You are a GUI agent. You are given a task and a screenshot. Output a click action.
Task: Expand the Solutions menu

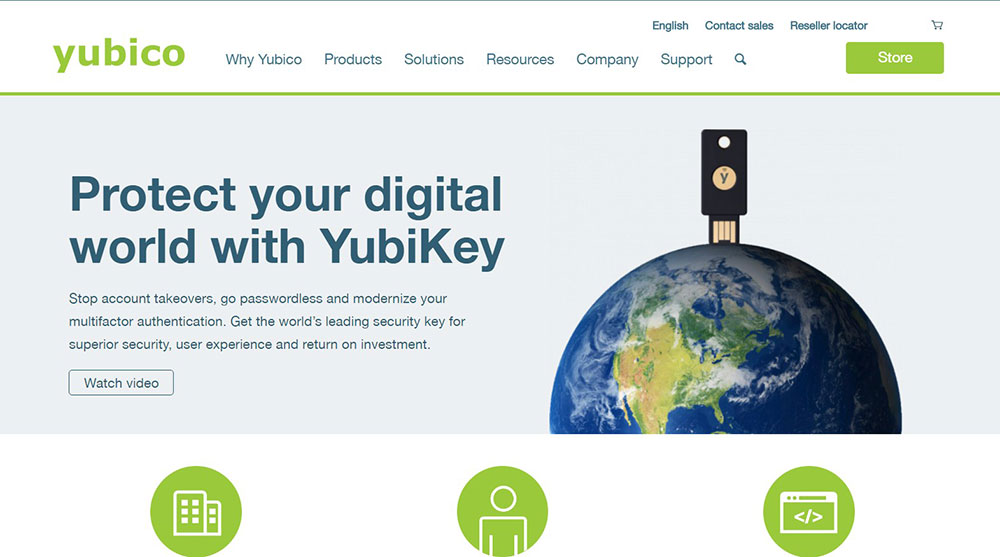[434, 59]
